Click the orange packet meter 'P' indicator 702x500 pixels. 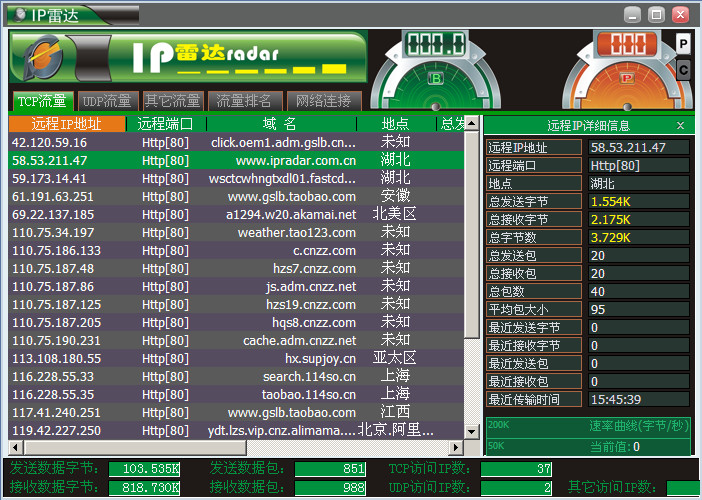click(x=627, y=79)
